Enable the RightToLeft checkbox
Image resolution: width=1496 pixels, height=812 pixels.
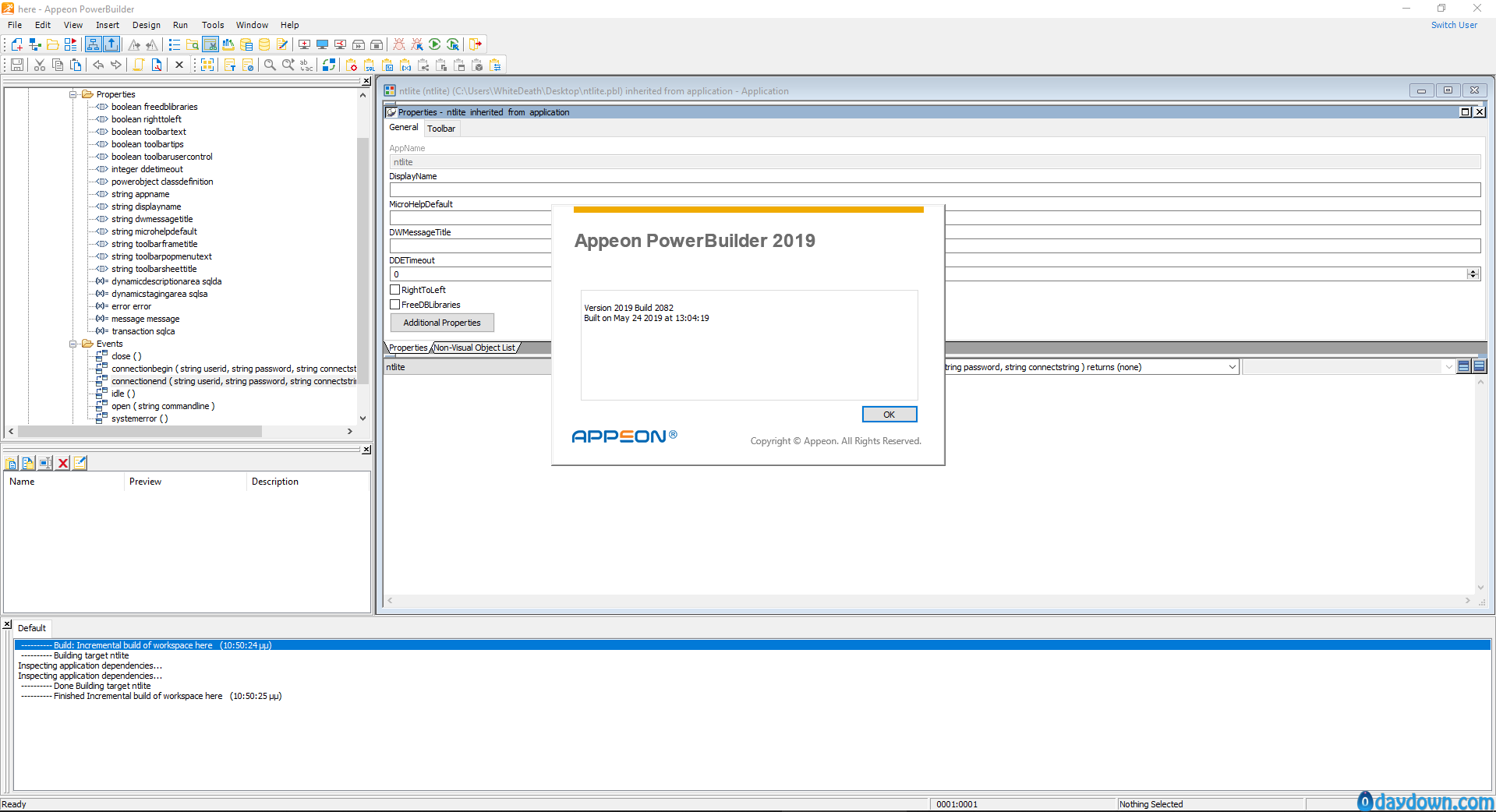click(x=395, y=290)
